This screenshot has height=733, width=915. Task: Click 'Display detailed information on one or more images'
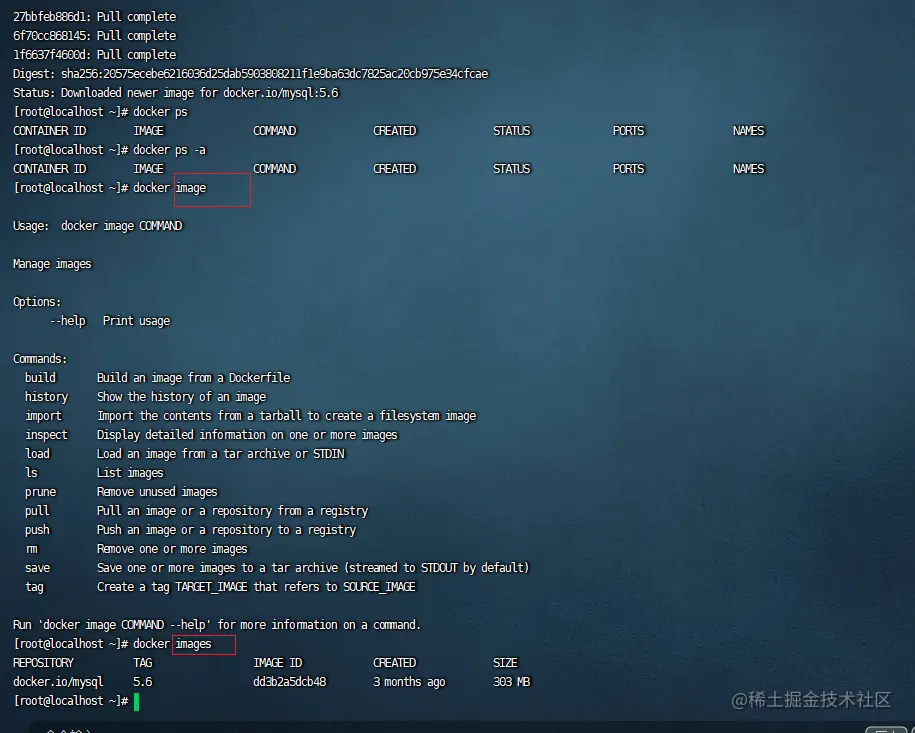247,435
